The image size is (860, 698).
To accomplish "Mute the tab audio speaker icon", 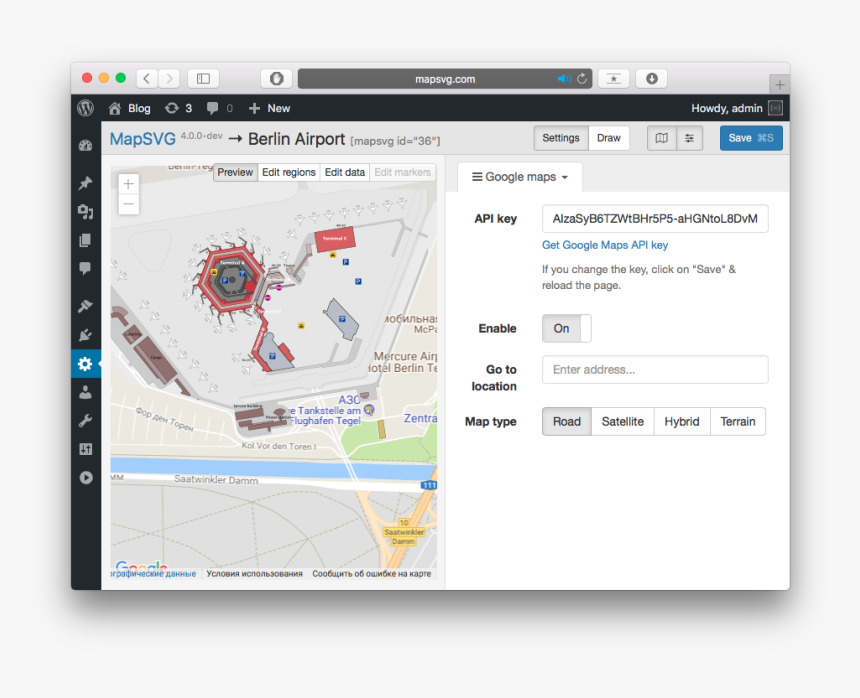I will click(x=564, y=79).
